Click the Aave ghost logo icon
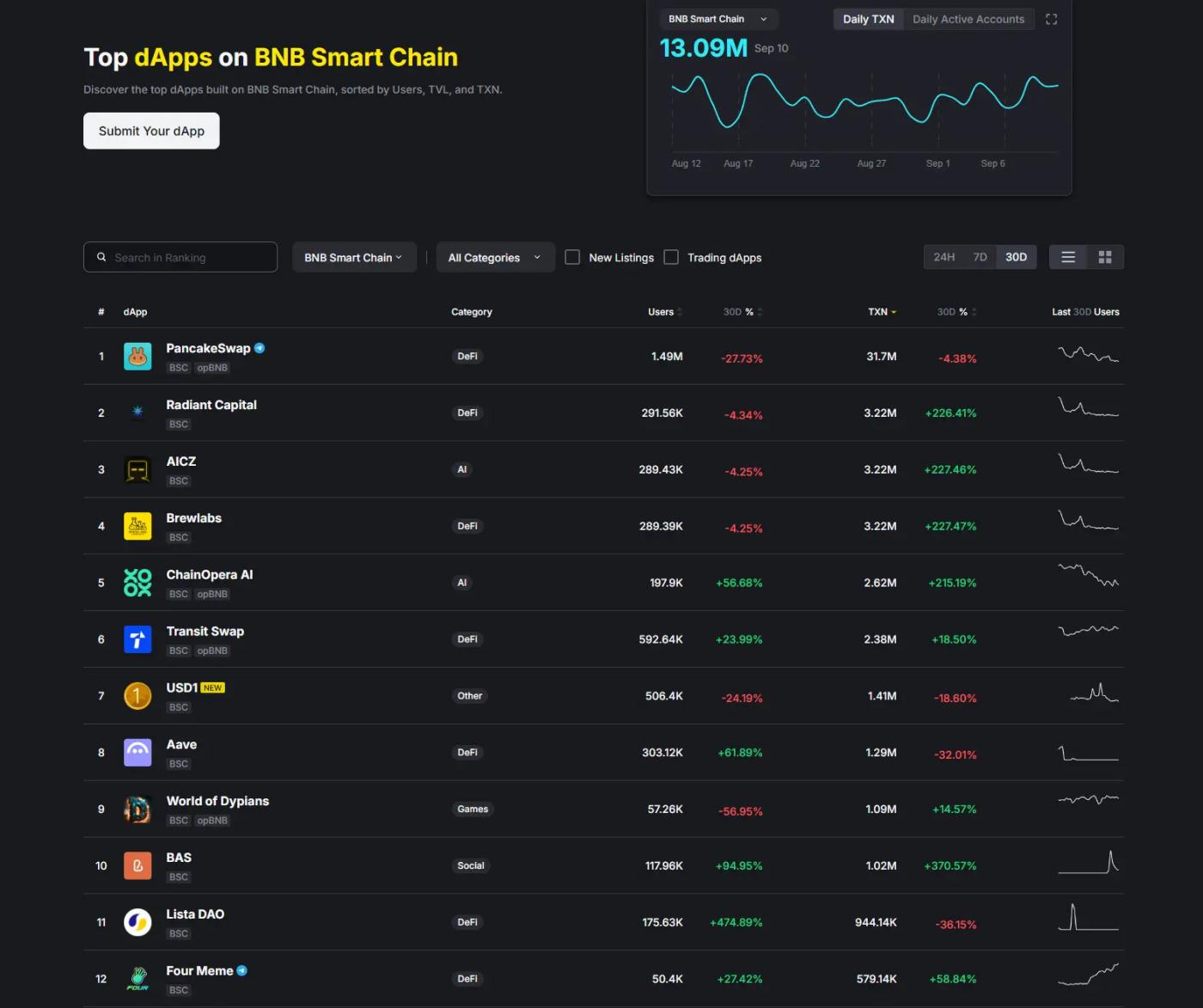The width and height of the screenshot is (1203, 1008). 137,753
